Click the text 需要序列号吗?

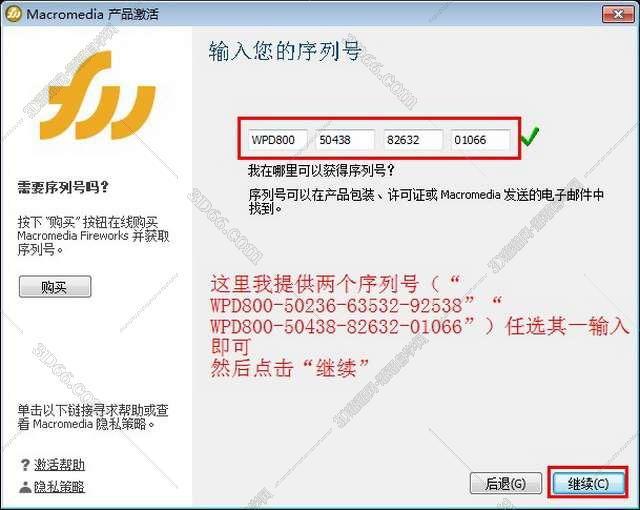[63, 187]
